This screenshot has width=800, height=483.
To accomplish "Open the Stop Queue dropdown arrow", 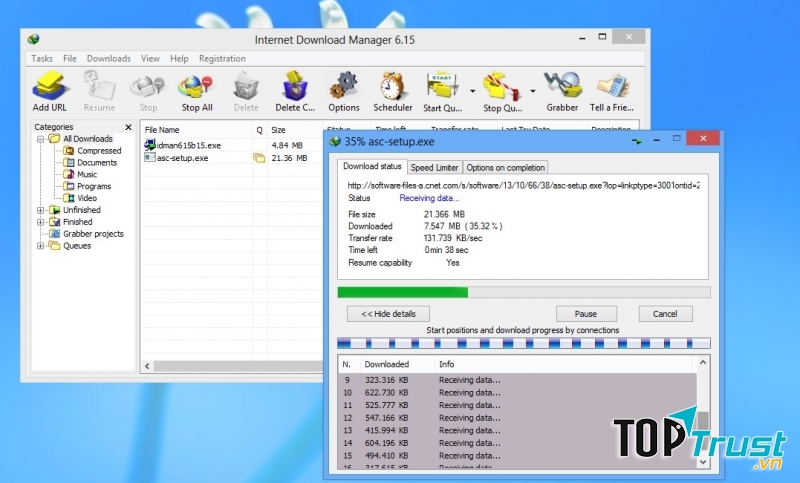I will pyautogui.click(x=533, y=91).
